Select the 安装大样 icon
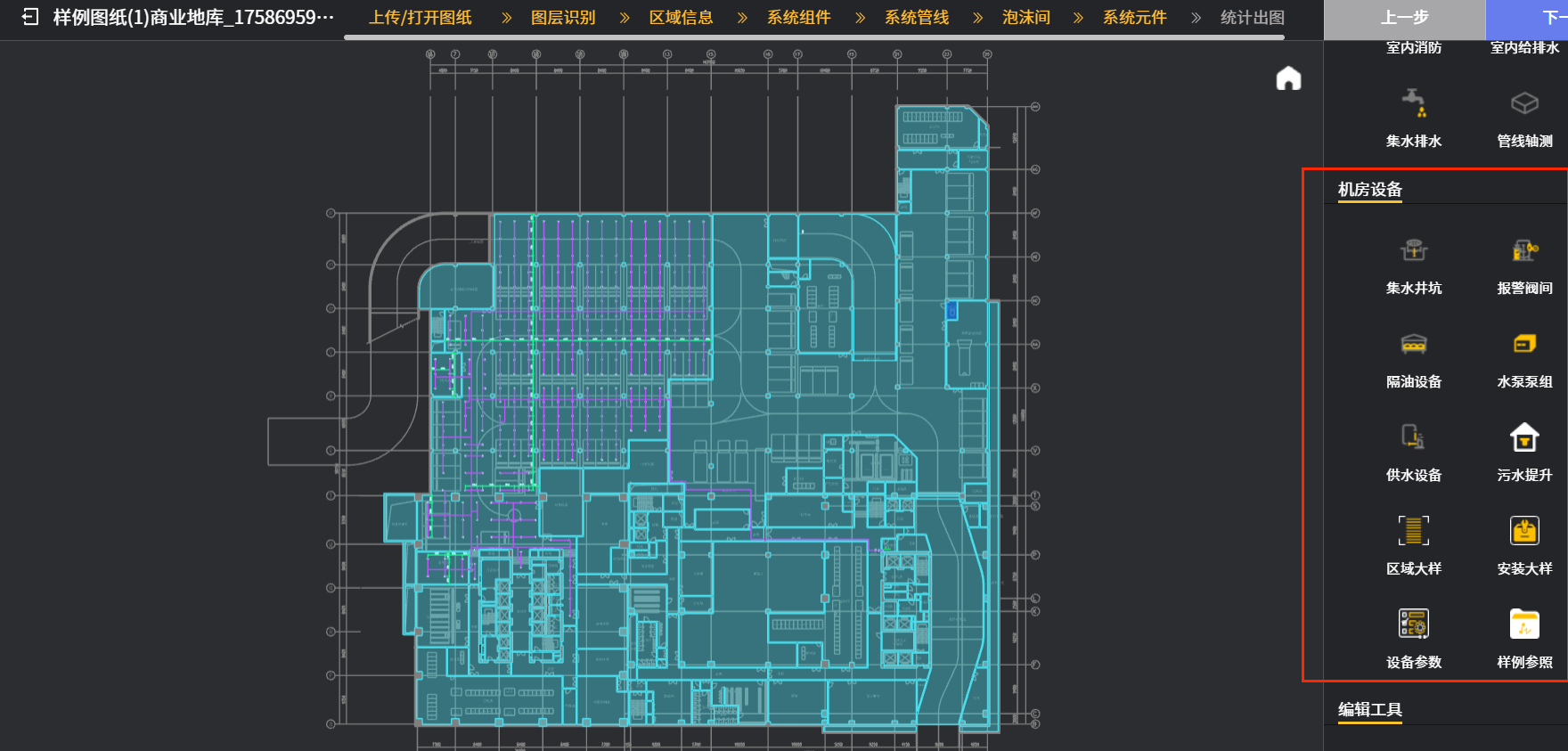The image size is (1568, 751). 1523,531
